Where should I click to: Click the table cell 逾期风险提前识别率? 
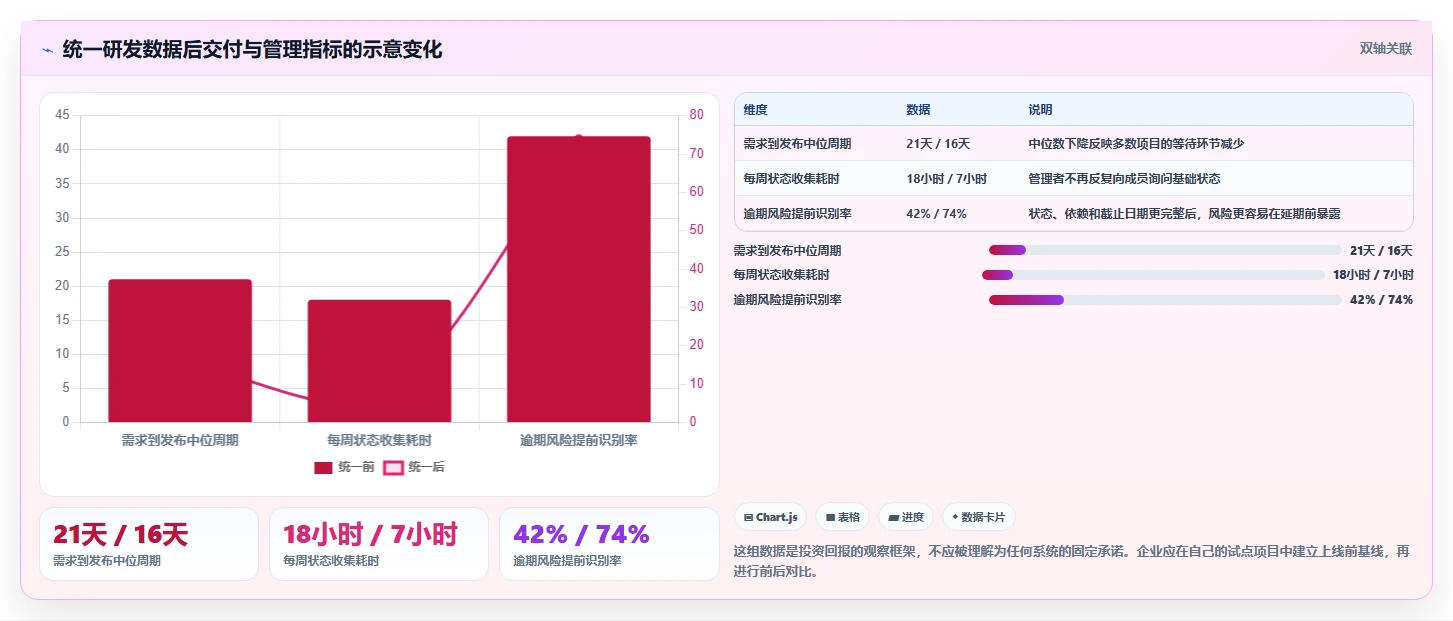(x=797, y=213)
